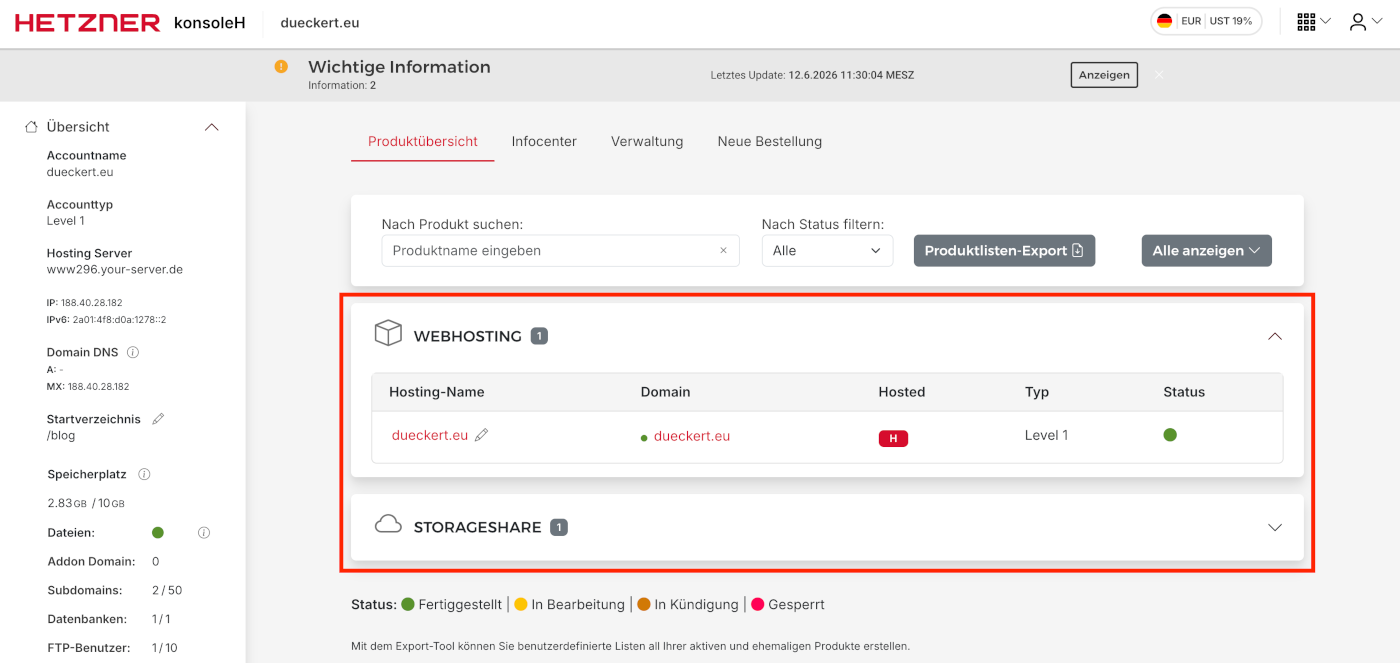Edit the Startverzeichnis with pencil icon
Screen dimensions: 1400x663
point(158,419)
